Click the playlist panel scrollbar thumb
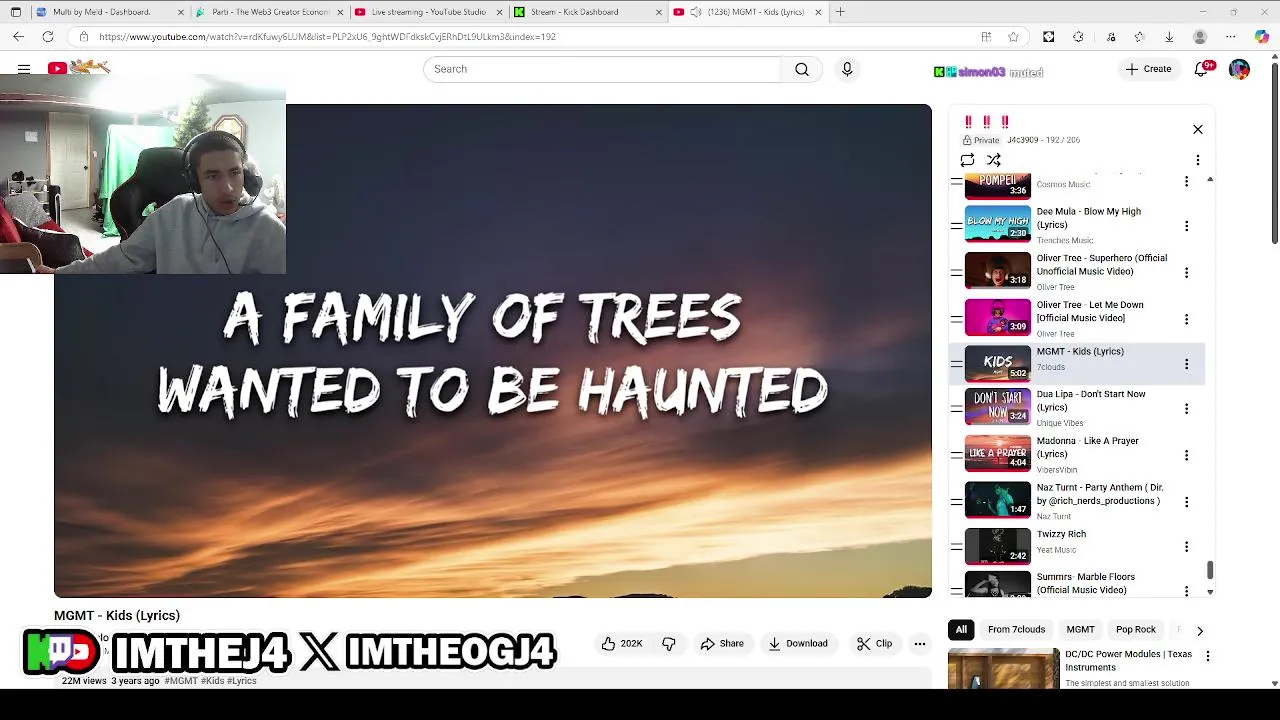 (1210, 570)
